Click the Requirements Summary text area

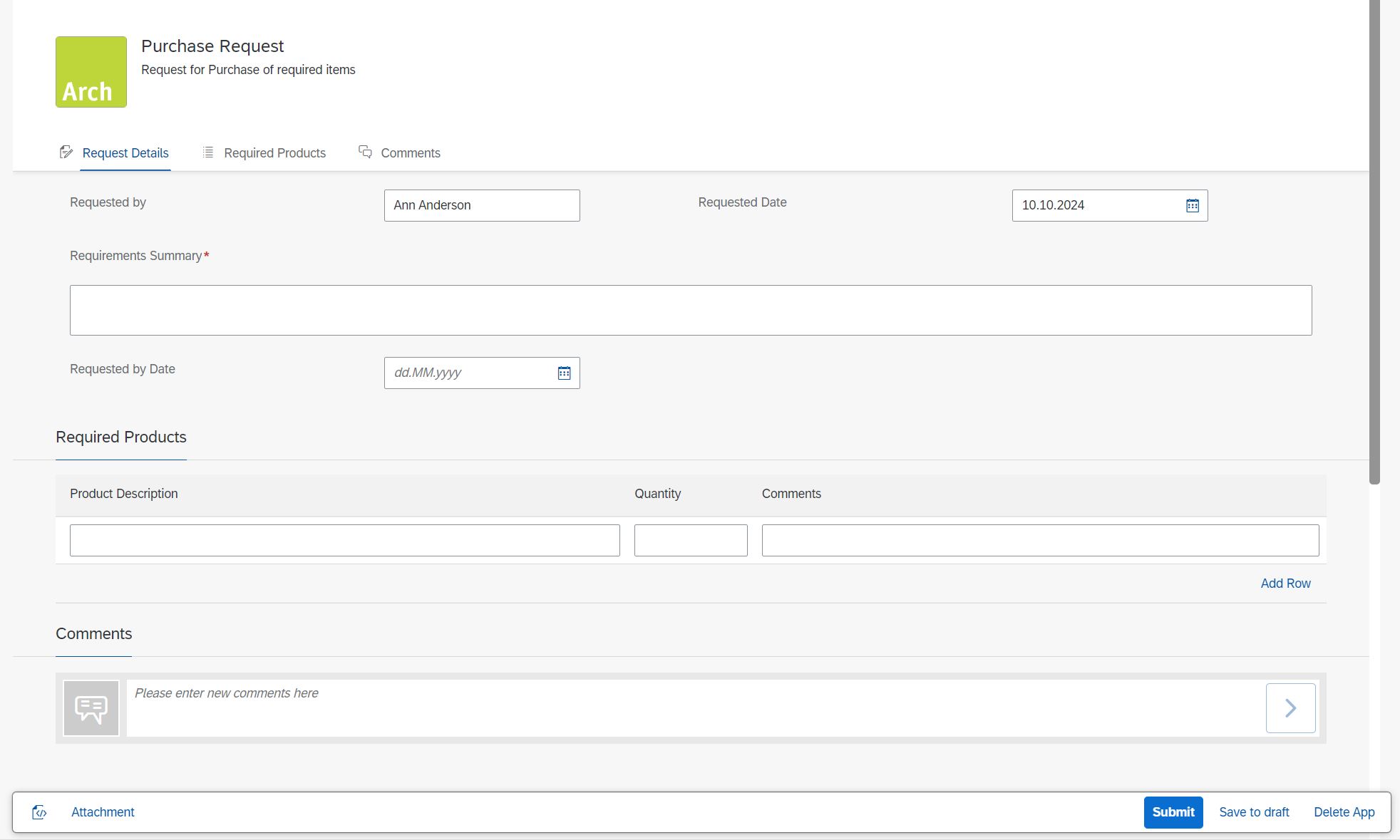click(689, 309)
